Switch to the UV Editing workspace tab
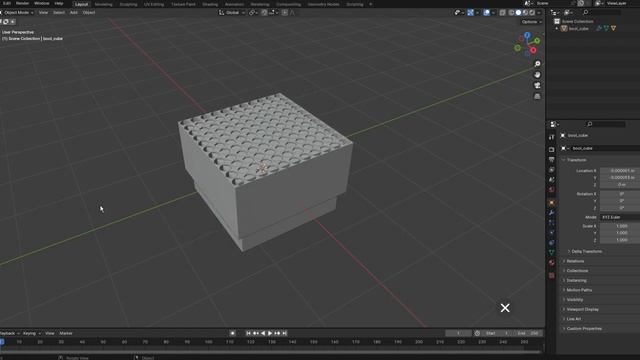 pos(154,4)
